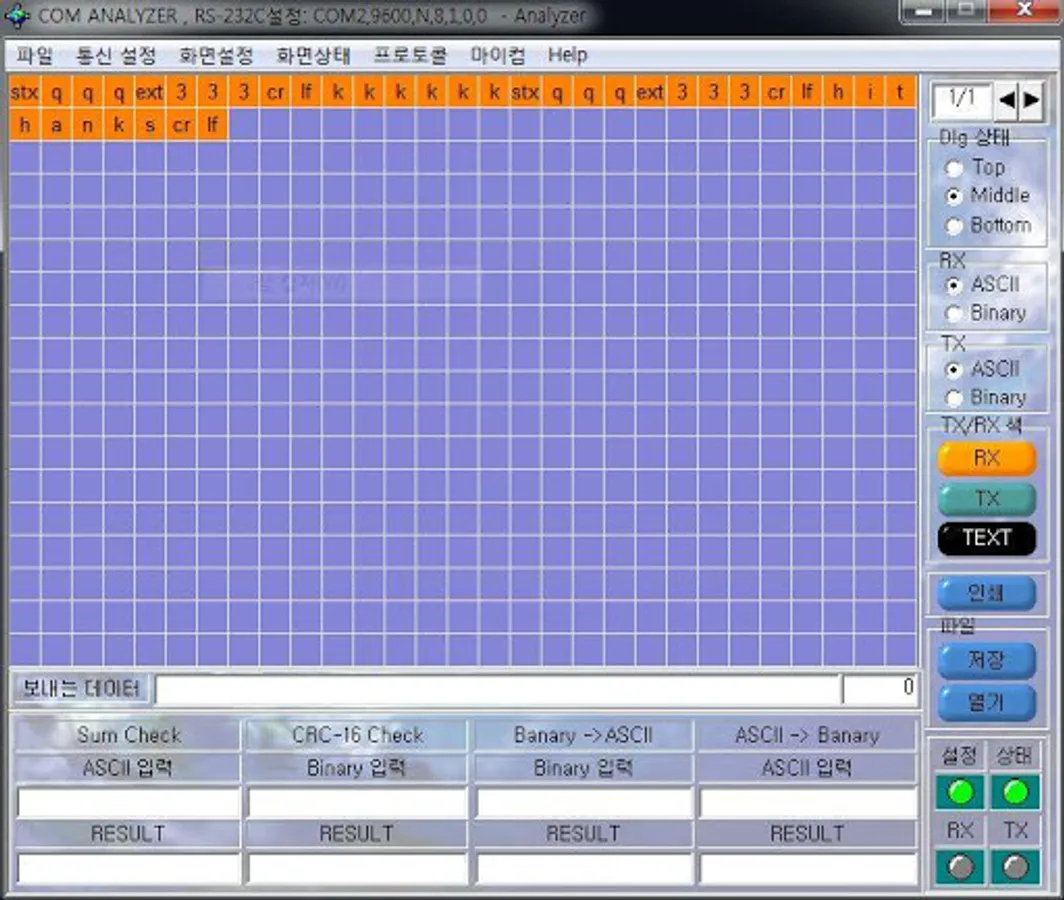Click the COM Analyzer title bar icon
This screenshot has width=1064, height=900.
tap(18, 16)
